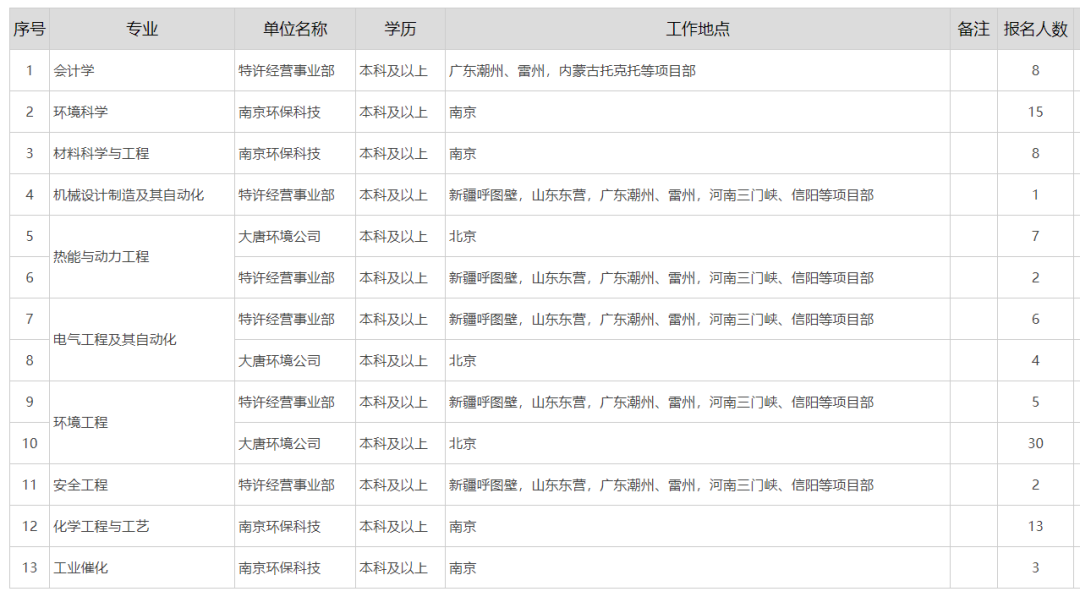Click the 序号 column header

pyautogui.click(x=29, y=29)
